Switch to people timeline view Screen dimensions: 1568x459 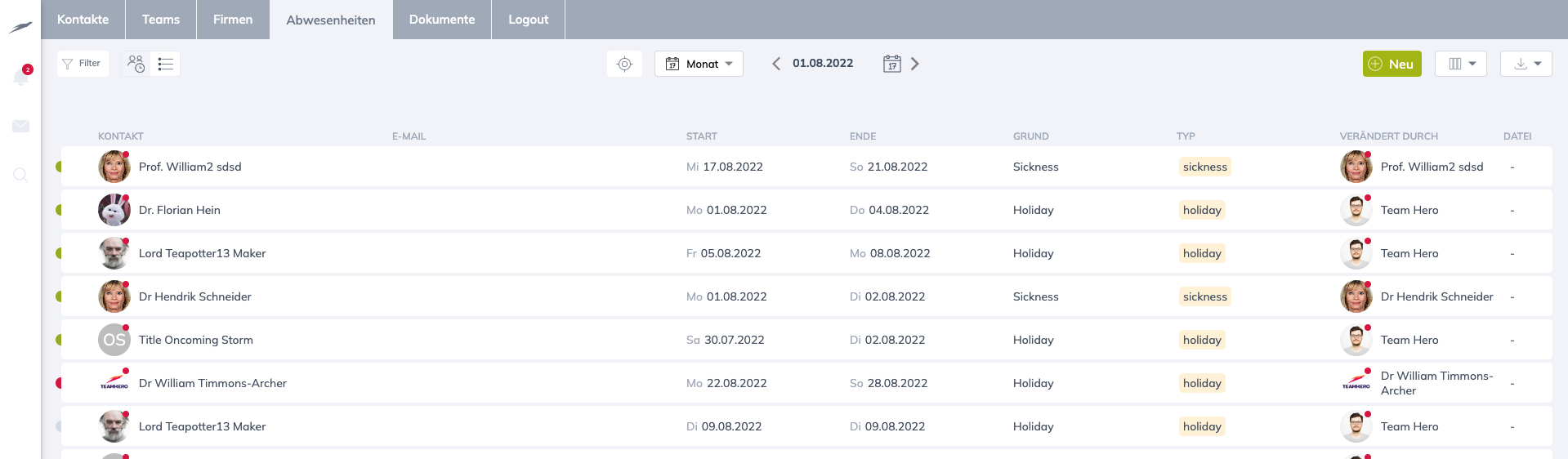click(x=136, y=64)
